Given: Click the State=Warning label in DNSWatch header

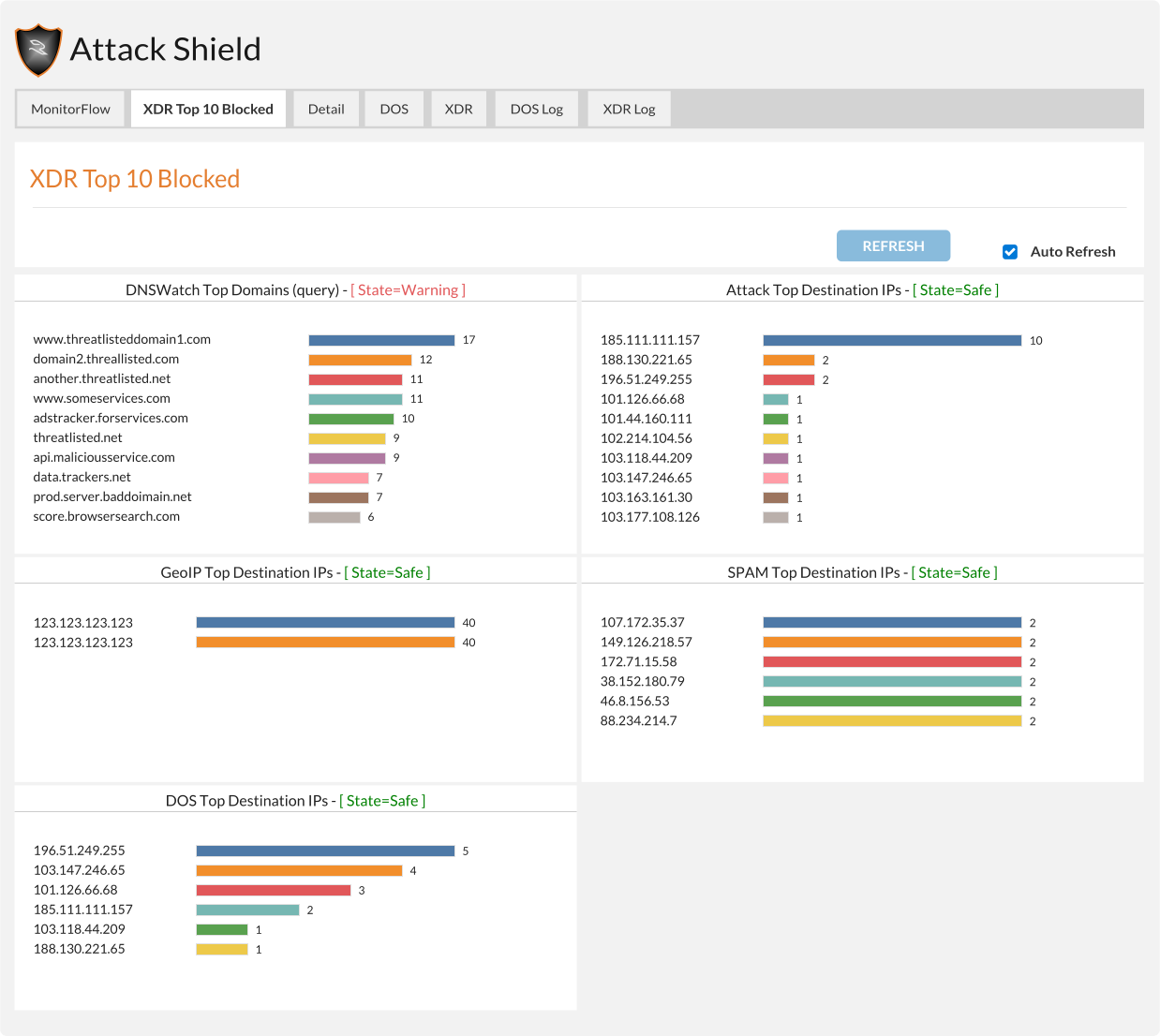Looking at the screenshot, I should [408, 290].
